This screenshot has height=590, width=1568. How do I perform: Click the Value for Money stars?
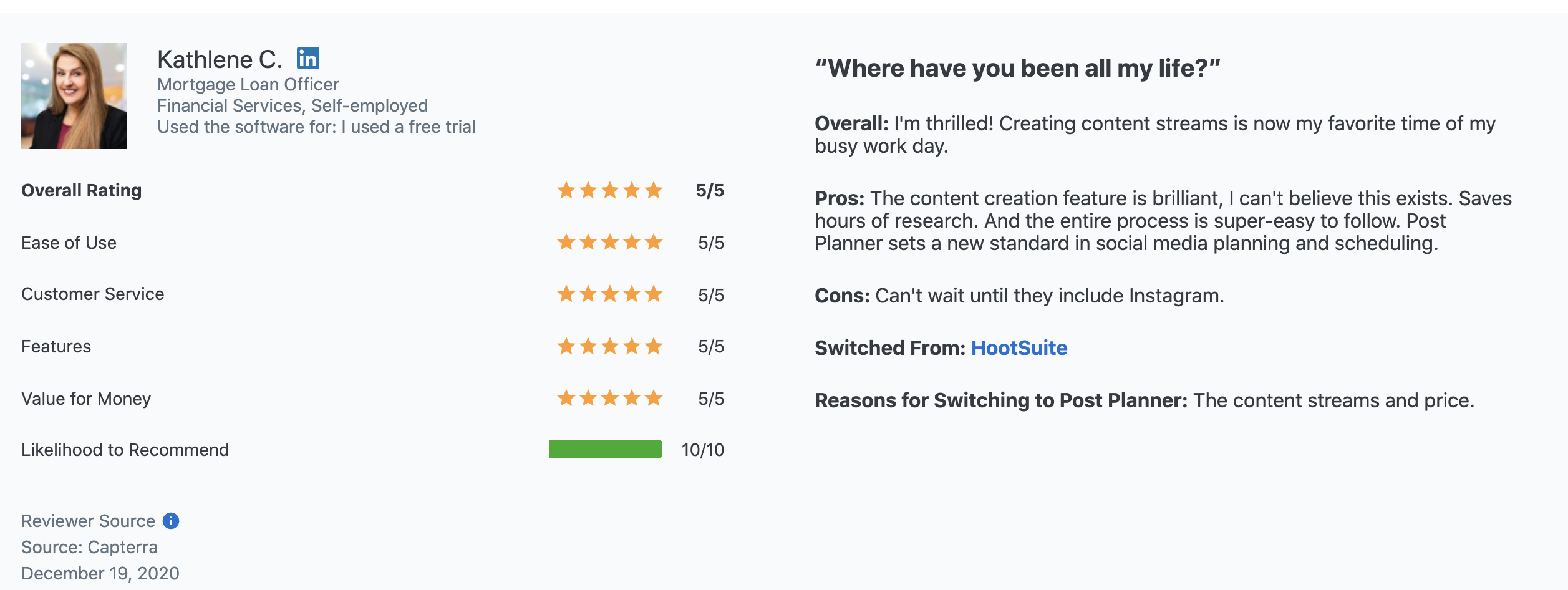point(610,398)
